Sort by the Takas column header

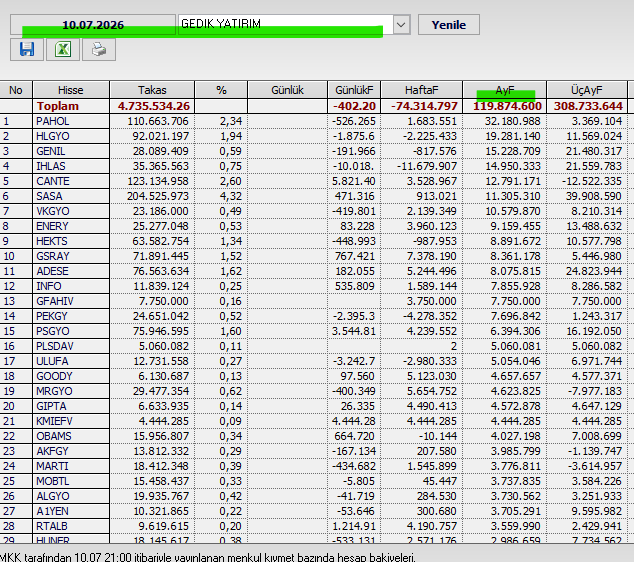pos(152,90)
